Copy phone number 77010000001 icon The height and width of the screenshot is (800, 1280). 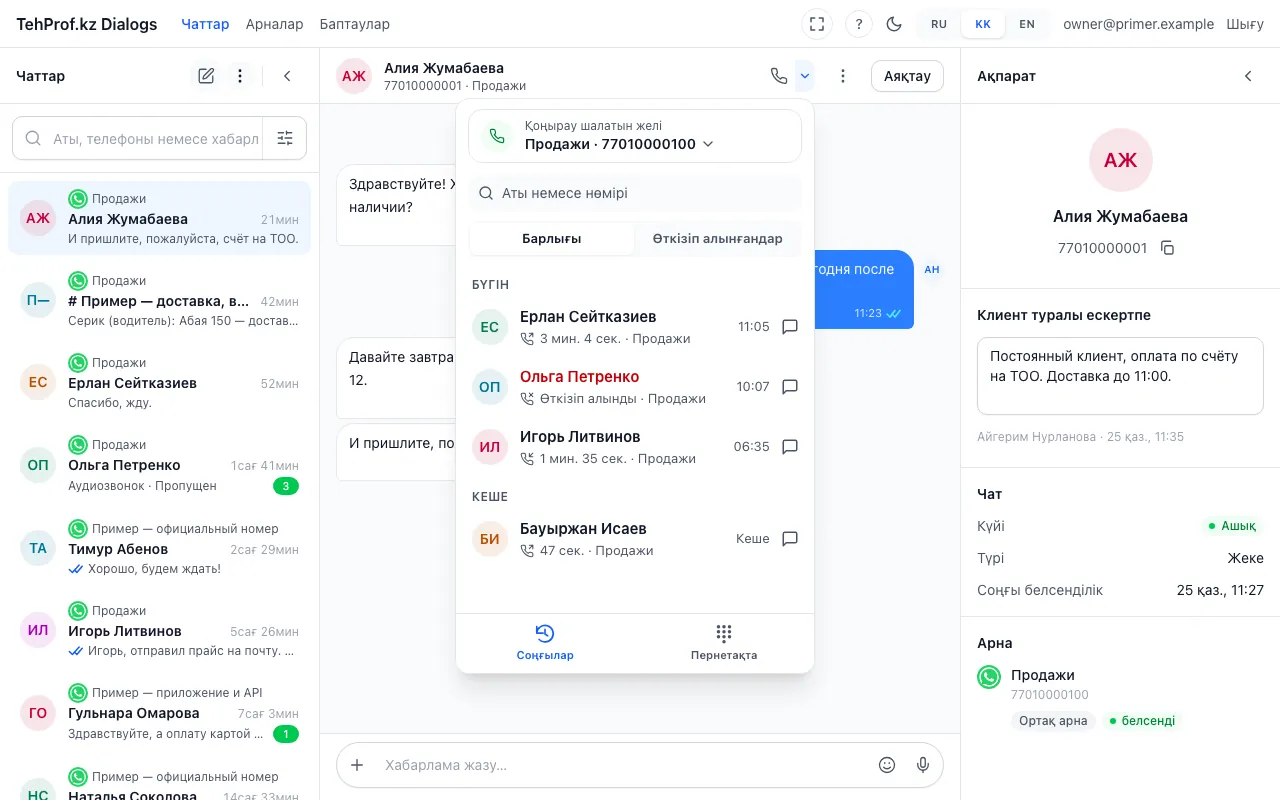pos(1167,248)
